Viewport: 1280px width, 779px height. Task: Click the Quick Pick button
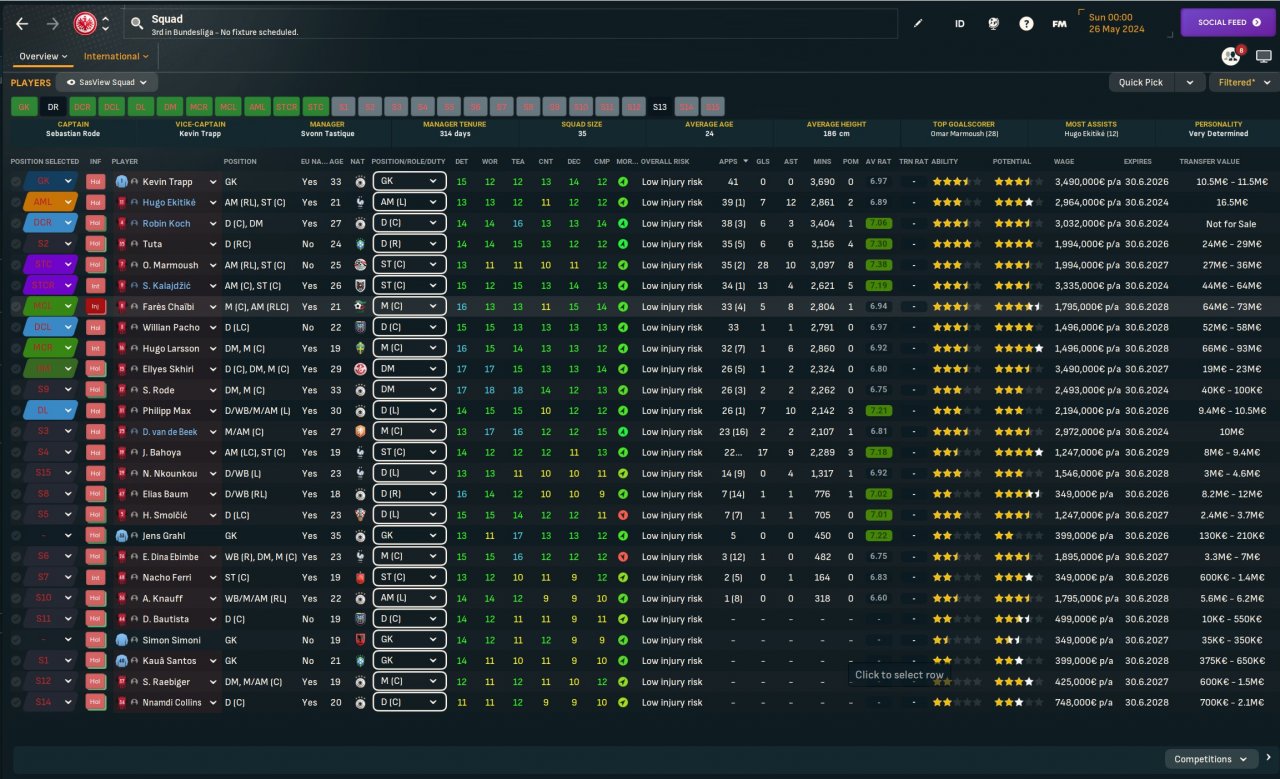1141,82
